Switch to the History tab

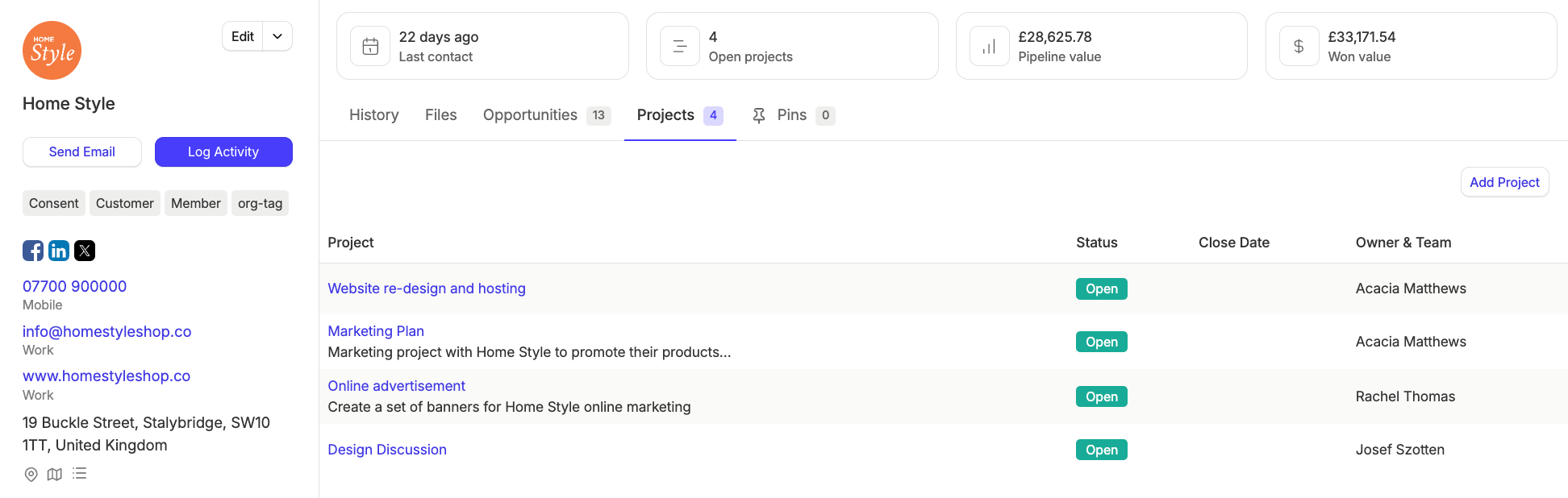pyautogui.click(x=374, y=115)
